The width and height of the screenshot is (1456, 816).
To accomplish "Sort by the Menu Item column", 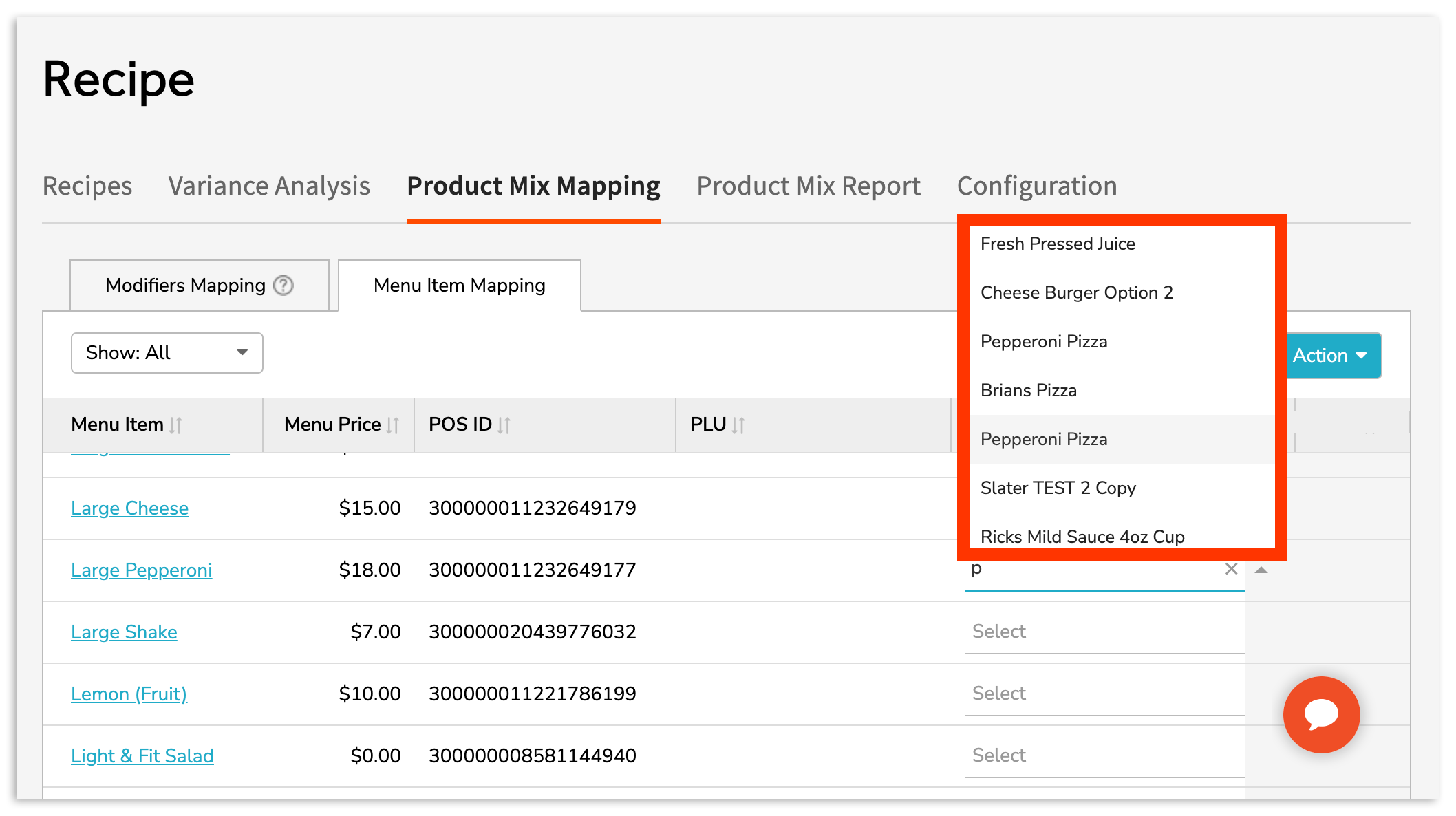I will (176, 425).
